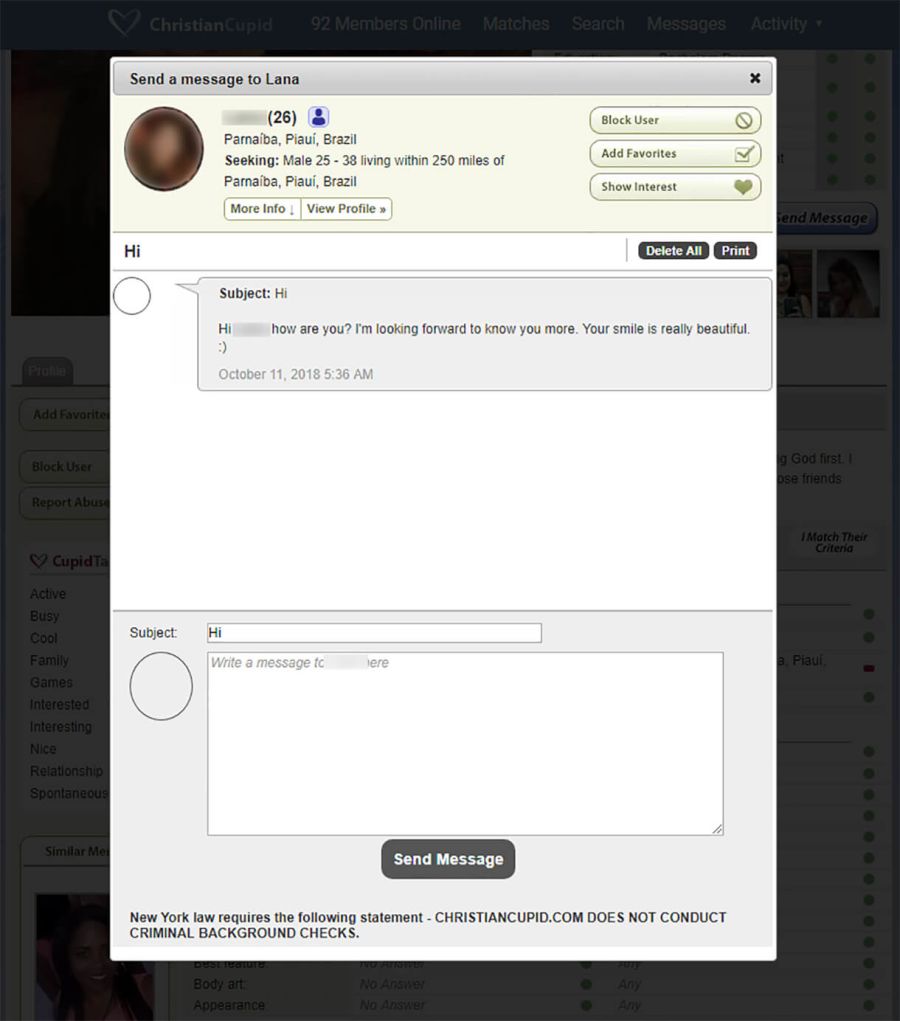Click the Report Abuse button in the sidebar
Viewport: 900px width, 1021px height.
[x=65, y=503]
